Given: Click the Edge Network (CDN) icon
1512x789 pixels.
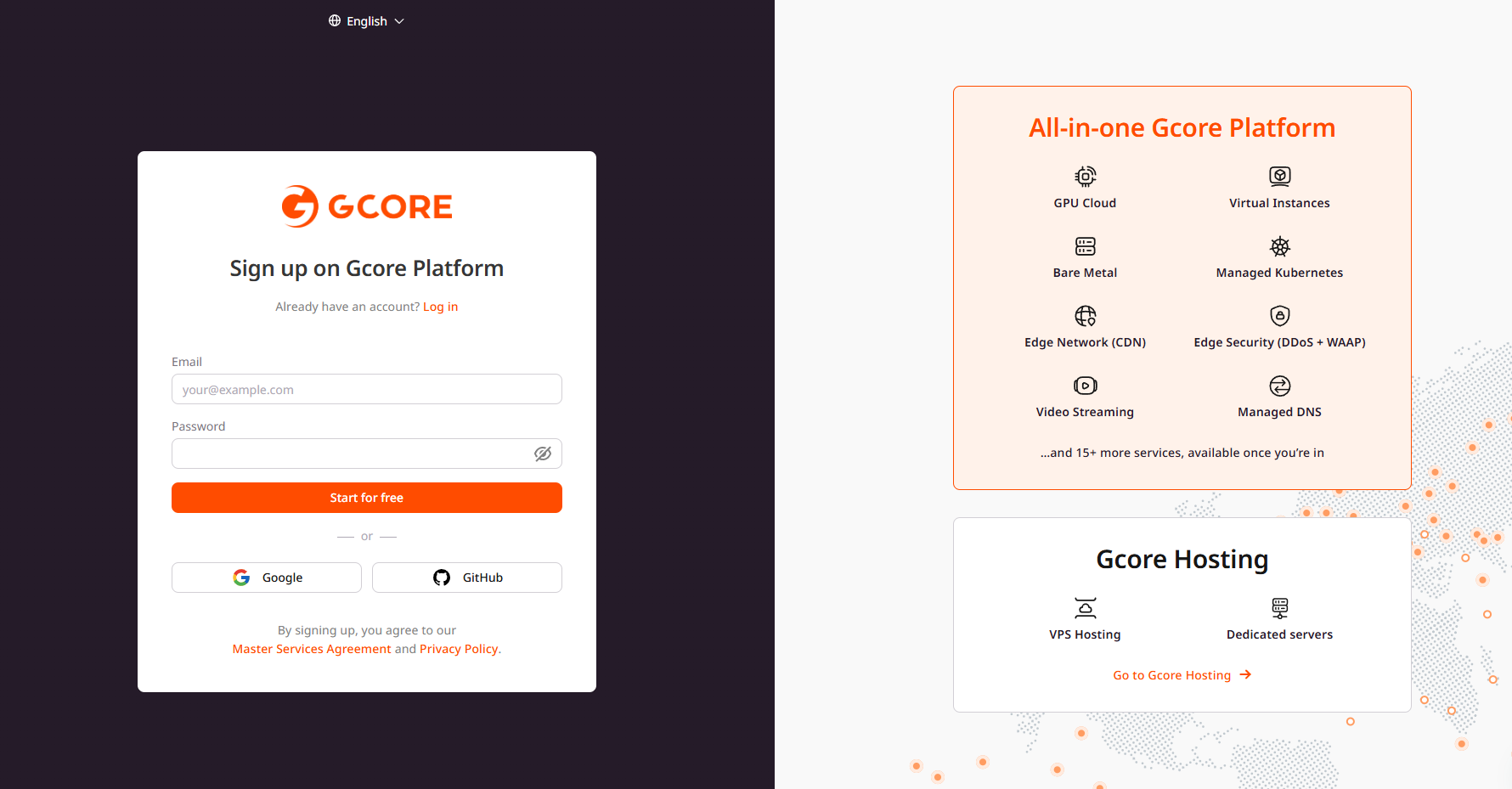Looking at the screenshot, I should [1086, 316].
